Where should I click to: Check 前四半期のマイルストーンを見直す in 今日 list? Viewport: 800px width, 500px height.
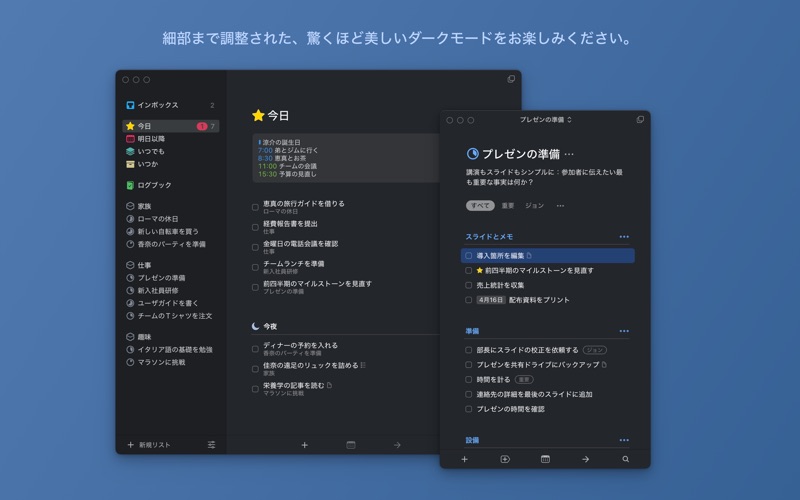pos(255,287)
